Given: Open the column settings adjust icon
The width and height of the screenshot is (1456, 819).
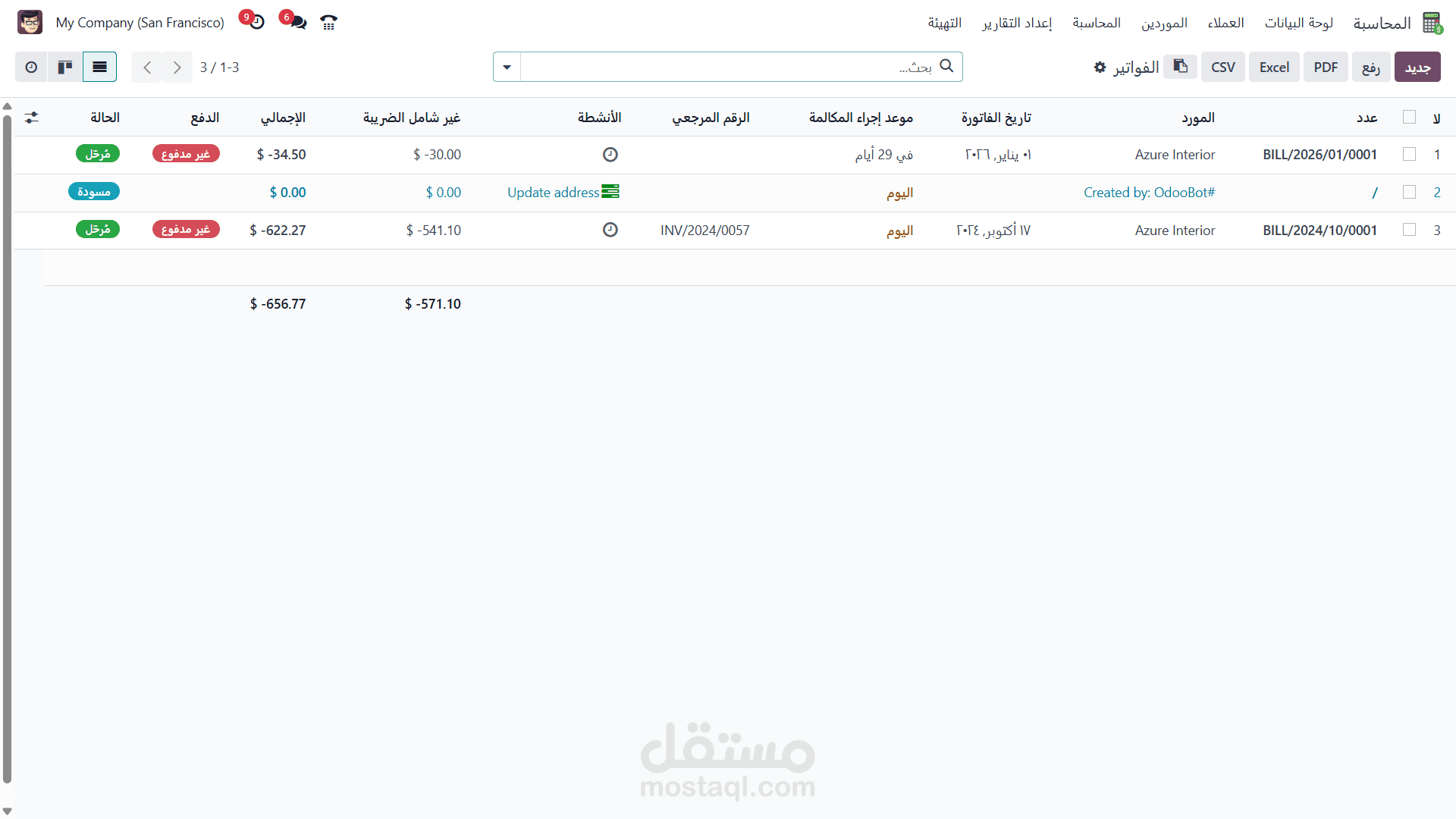Looking at the screenshot, I should (31, 118).
